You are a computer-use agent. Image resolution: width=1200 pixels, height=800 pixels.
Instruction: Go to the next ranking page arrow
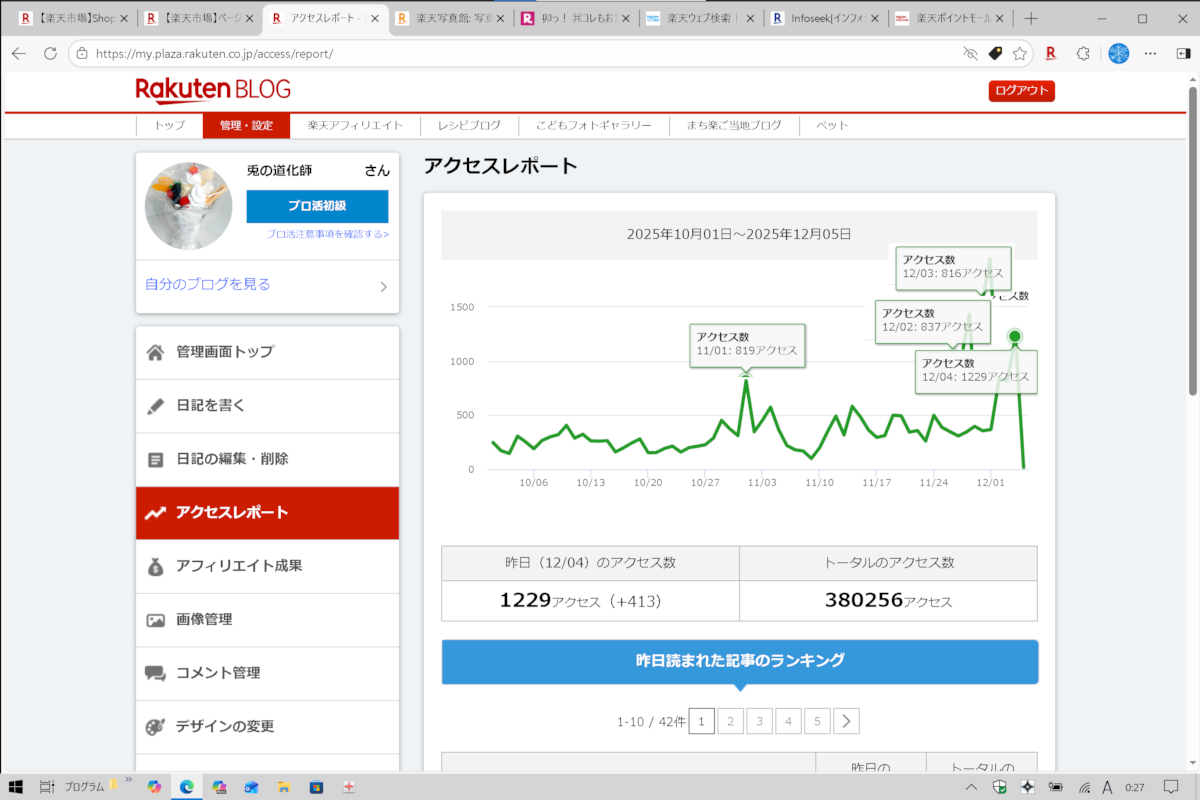click(x=846, y=721)
